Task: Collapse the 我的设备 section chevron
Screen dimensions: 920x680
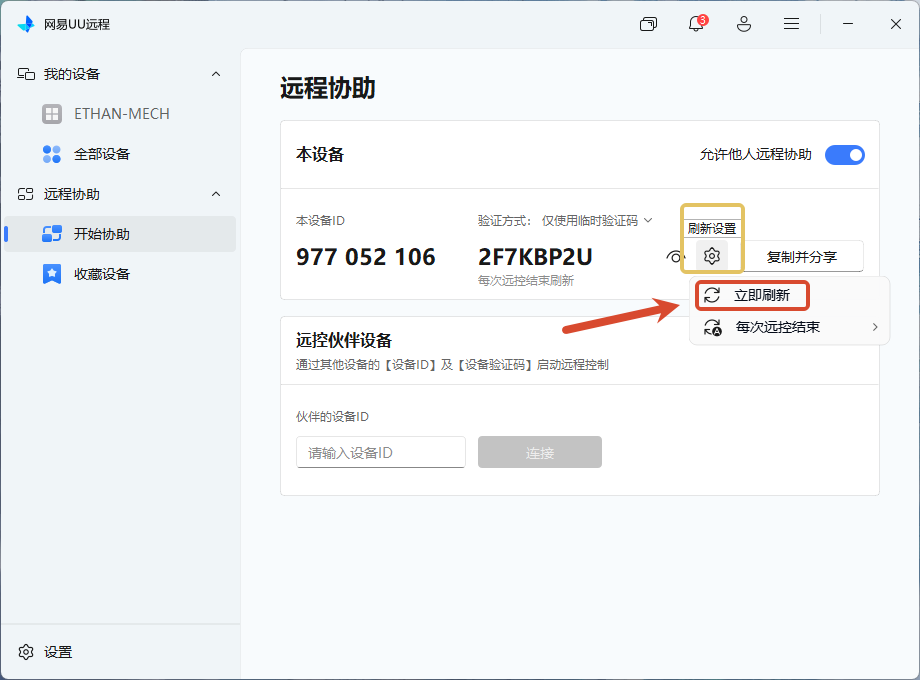Action: (x=216, y=74)
